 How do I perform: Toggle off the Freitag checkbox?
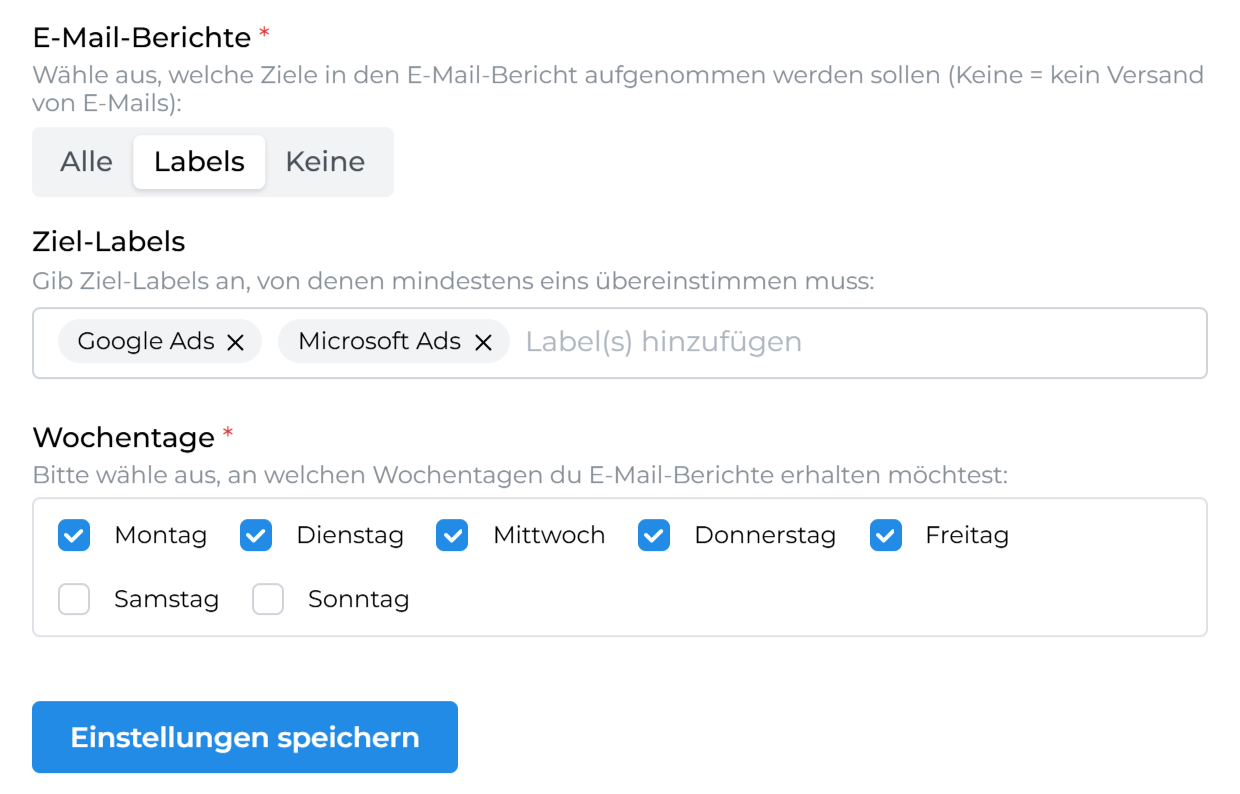886,536
